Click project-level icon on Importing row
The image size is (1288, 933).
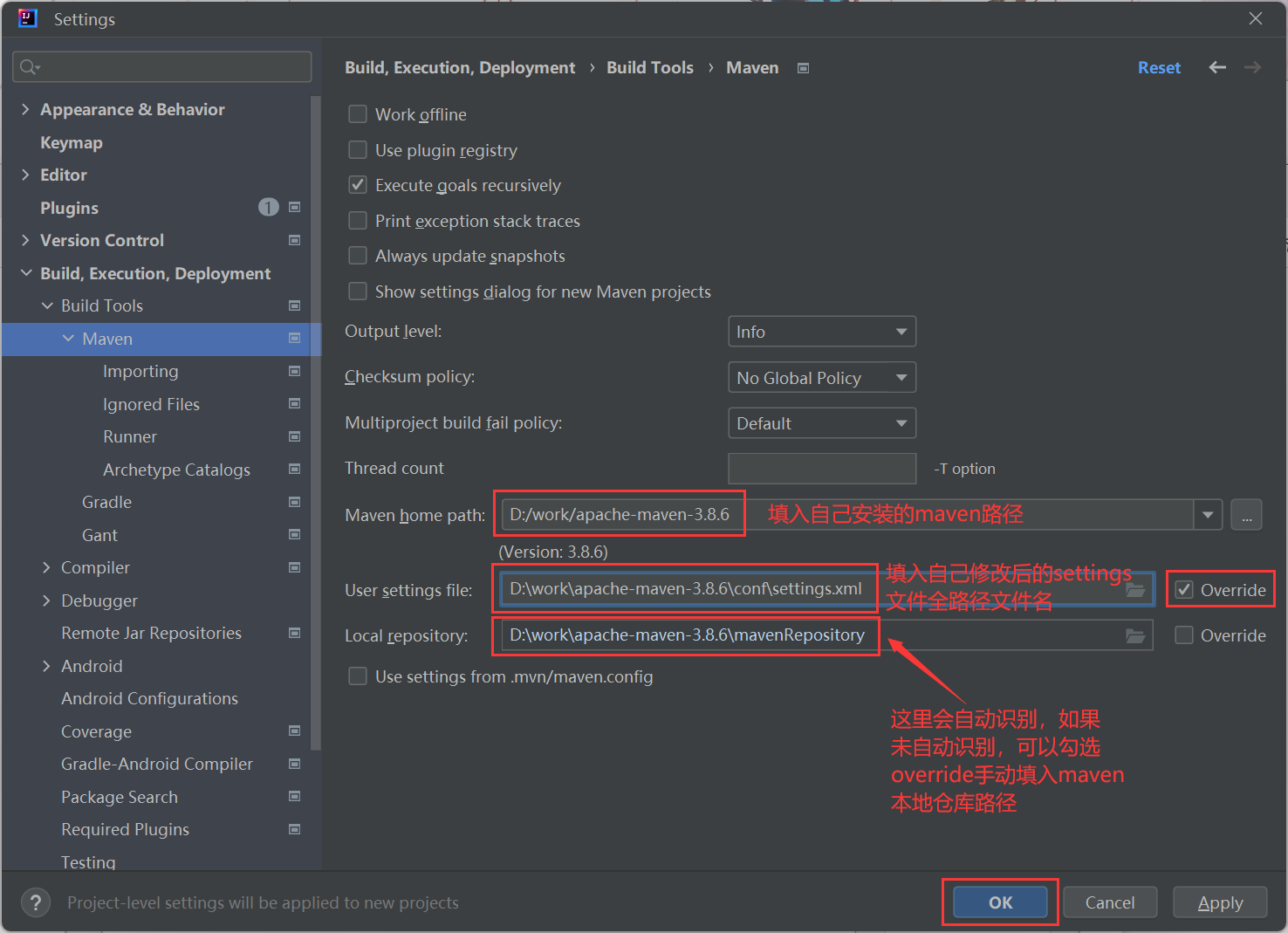(294, 371)
